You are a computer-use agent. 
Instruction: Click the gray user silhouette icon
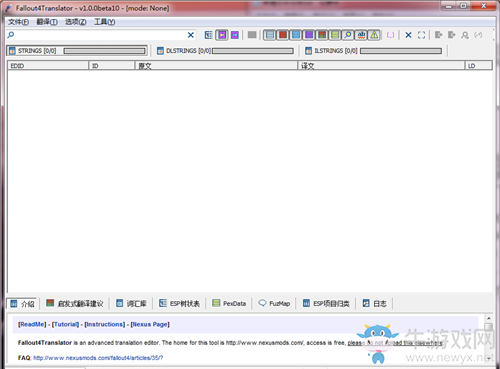tap(465, 35)
